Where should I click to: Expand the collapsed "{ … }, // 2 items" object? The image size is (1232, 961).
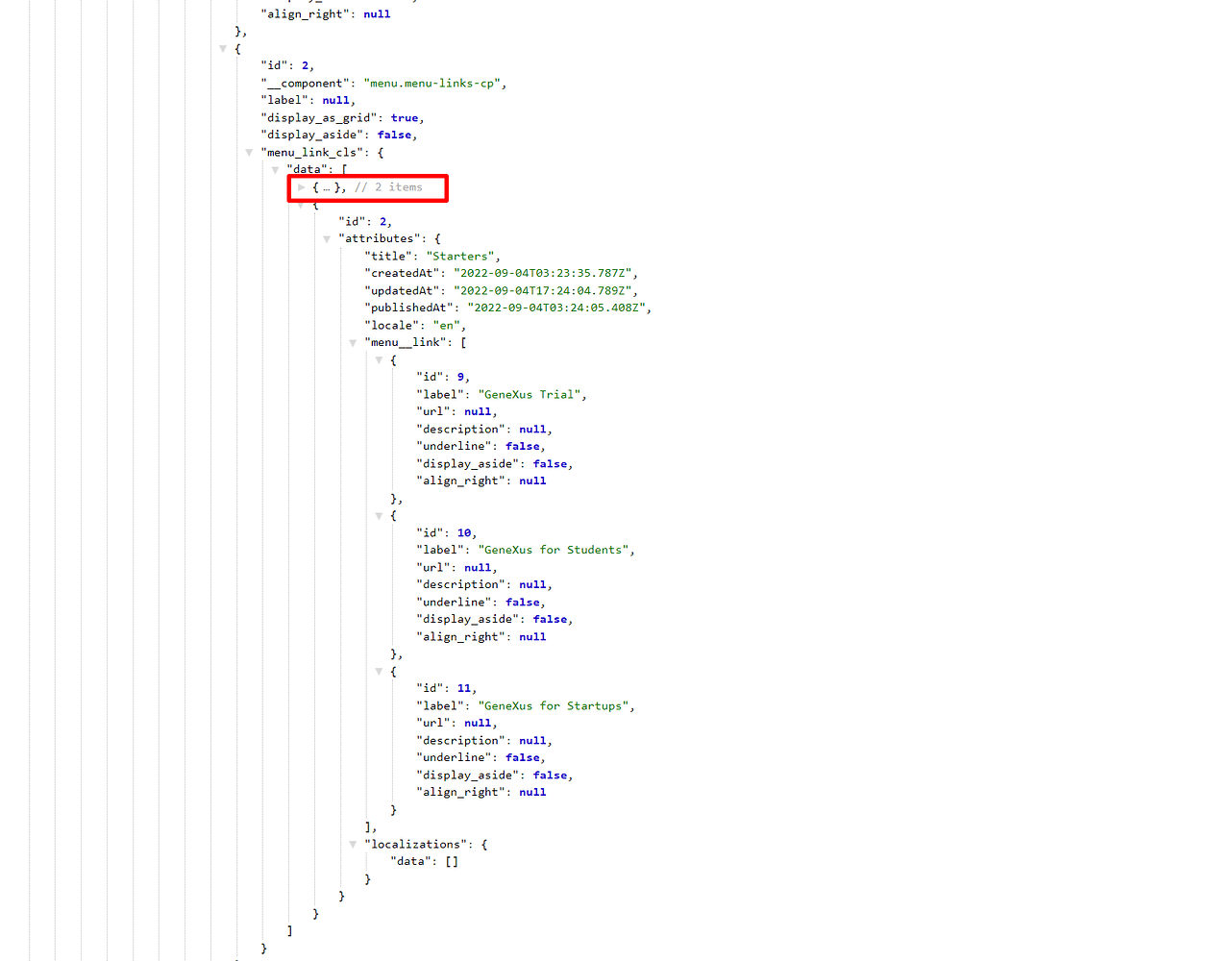[301, 187]
